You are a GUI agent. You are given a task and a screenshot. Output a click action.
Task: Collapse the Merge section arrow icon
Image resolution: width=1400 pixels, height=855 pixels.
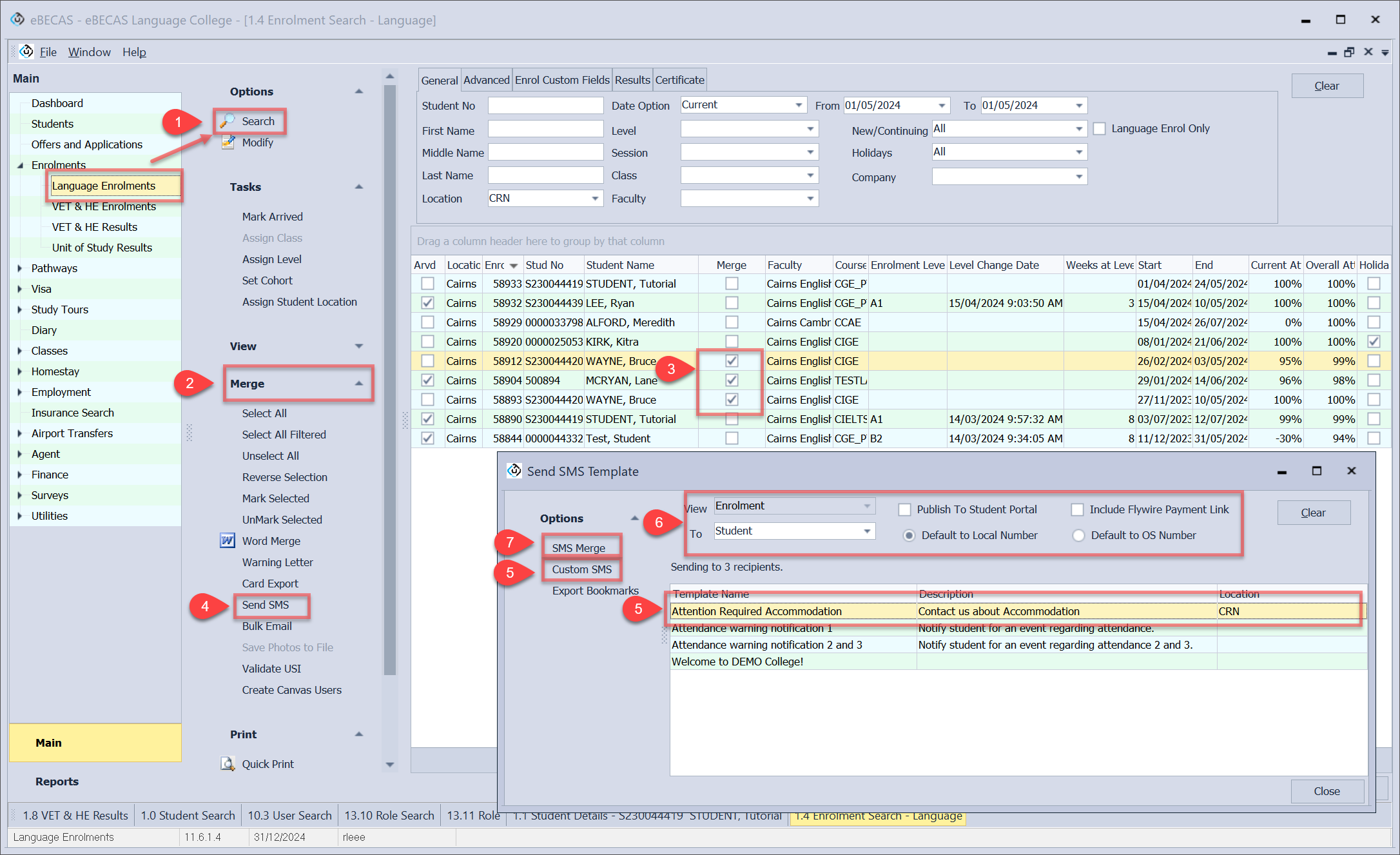coord(359,384)
